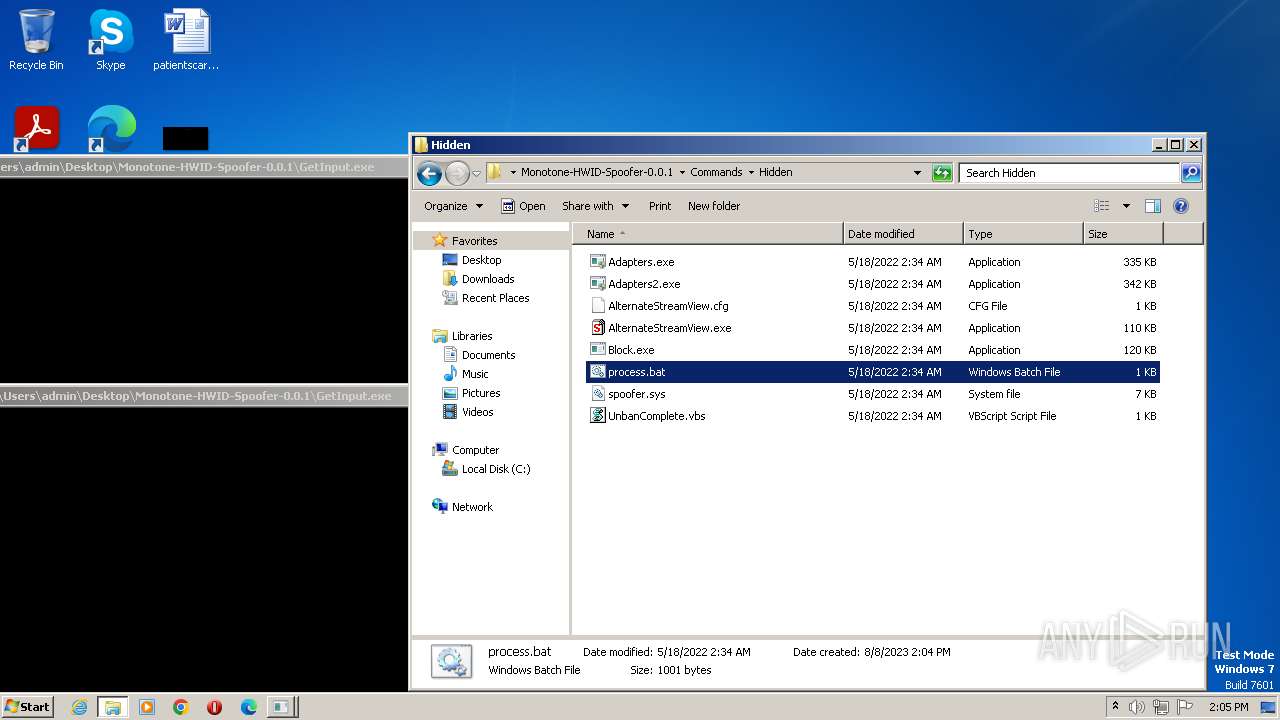The width and height of the screenshot is (1280, 720).
Task: Focus the Search Hidden input field
Action: point(1069,173)
